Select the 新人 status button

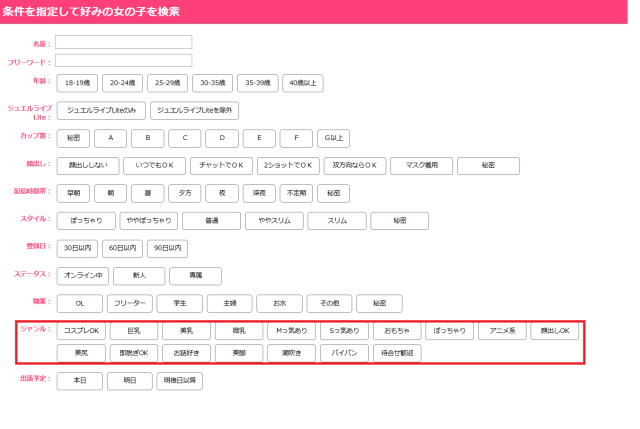[x=139, y=276]
